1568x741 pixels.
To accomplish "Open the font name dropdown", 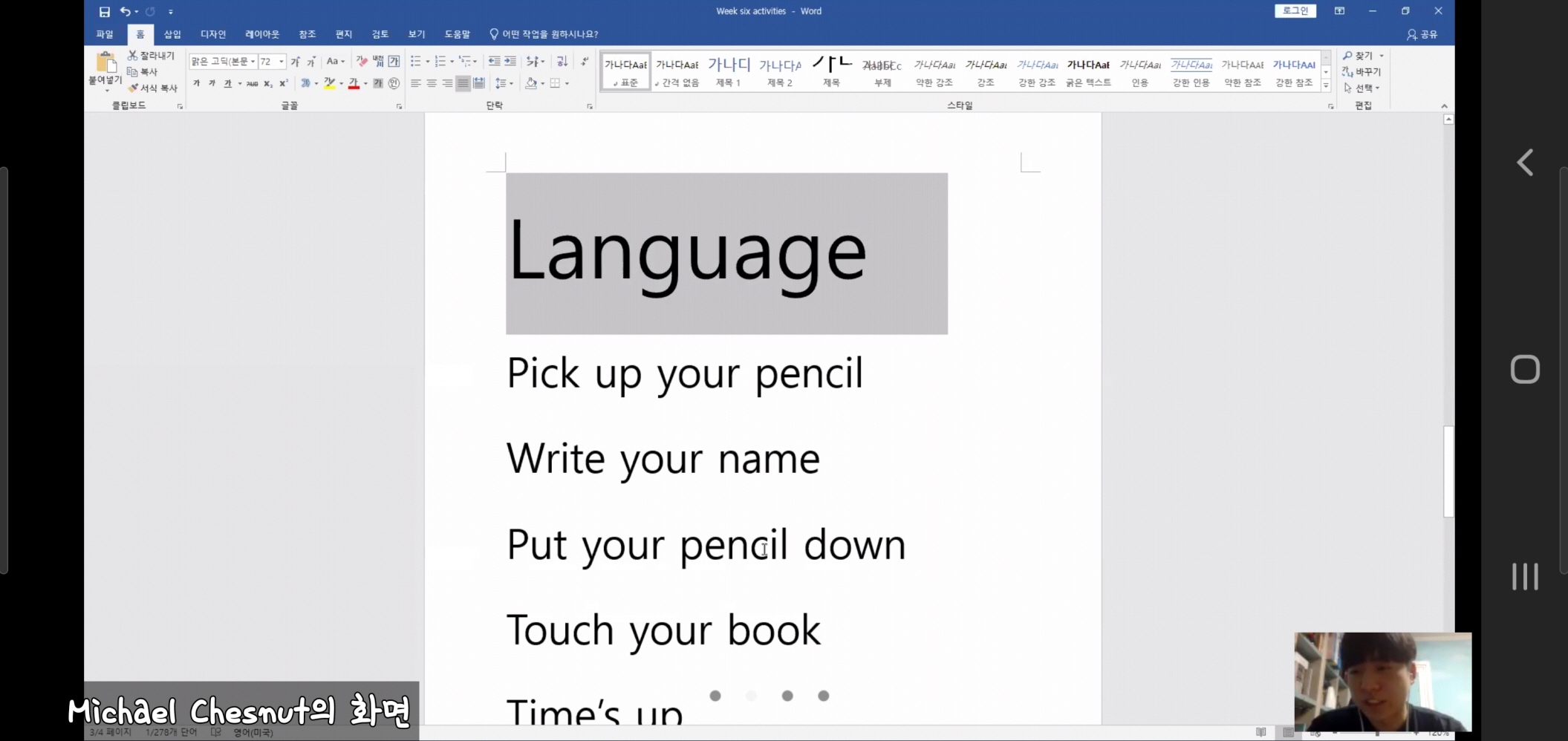I will 253,62.
